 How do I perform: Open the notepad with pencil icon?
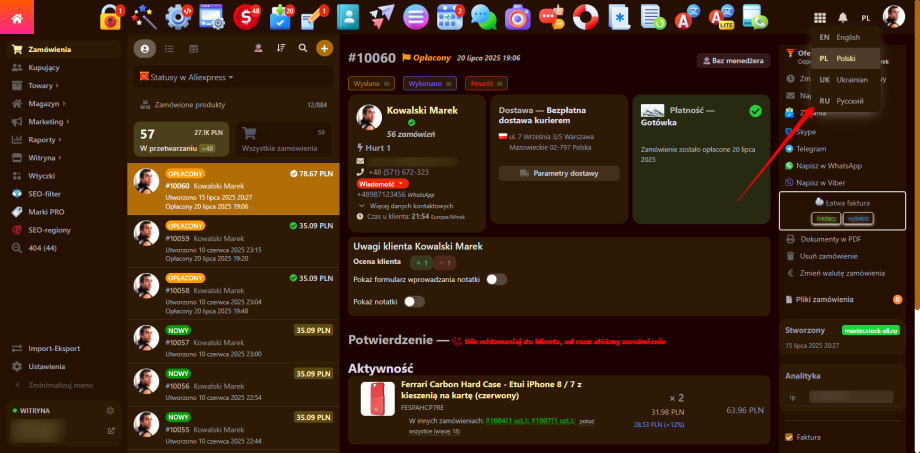point(314,17)
